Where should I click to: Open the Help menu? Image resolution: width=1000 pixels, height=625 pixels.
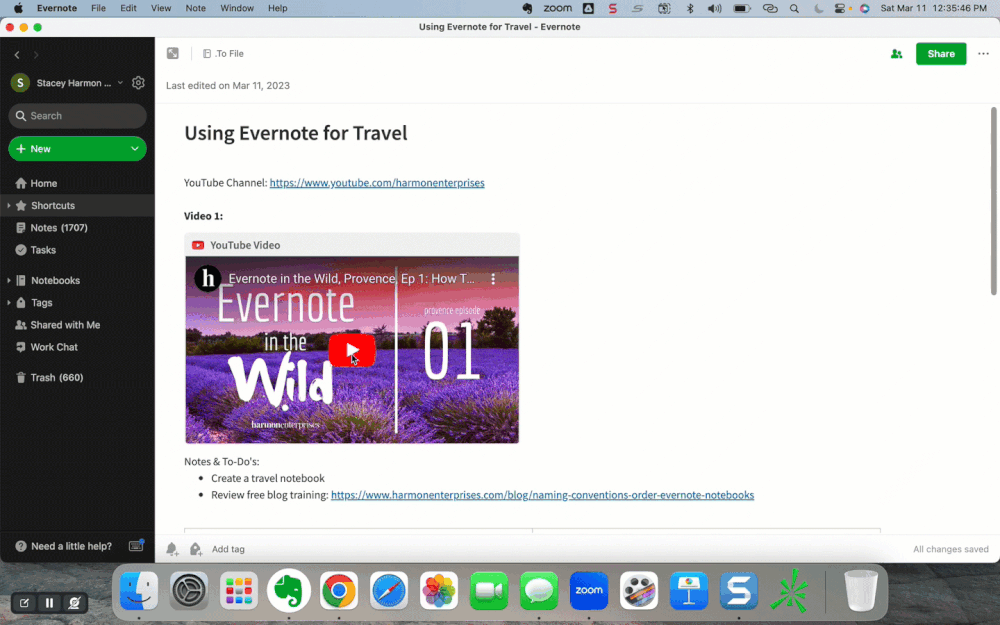277,8
